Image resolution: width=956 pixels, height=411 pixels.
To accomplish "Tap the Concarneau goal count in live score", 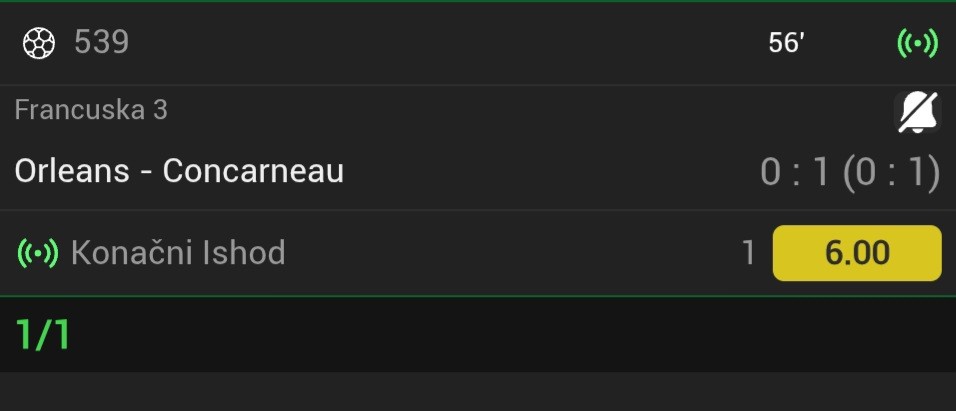I will tap(821, 173).
